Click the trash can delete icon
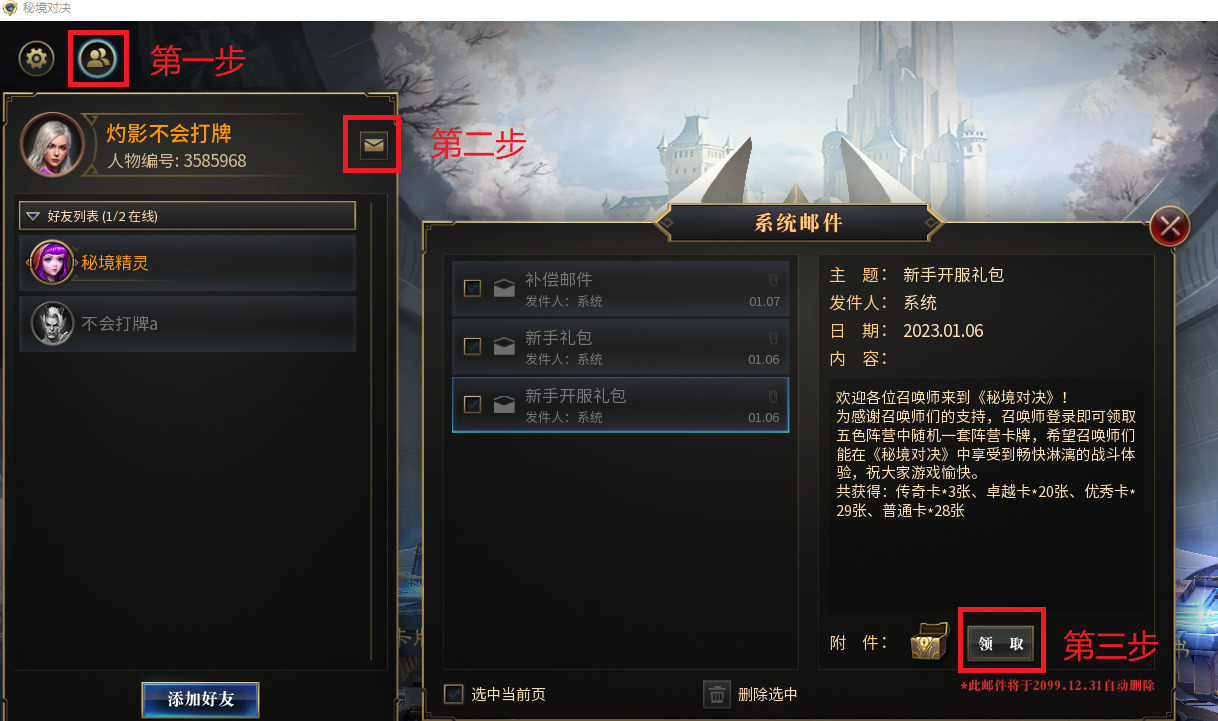Image resolution: width=1218 pixels, height=721 pixels. point(717,694)
